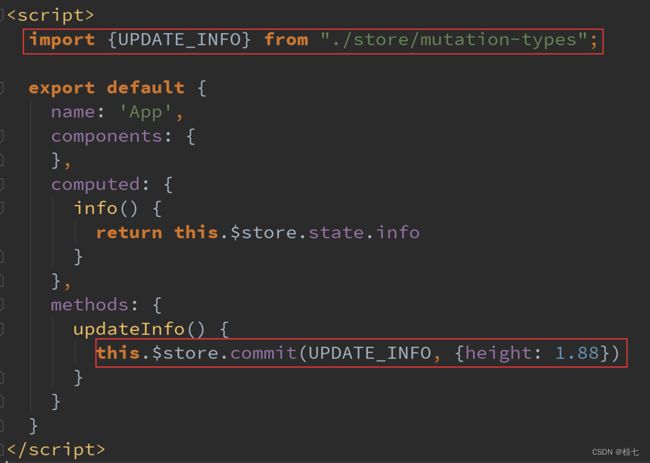
Task: Collapse the components block fold marker
Action: [x=3, y=136]
